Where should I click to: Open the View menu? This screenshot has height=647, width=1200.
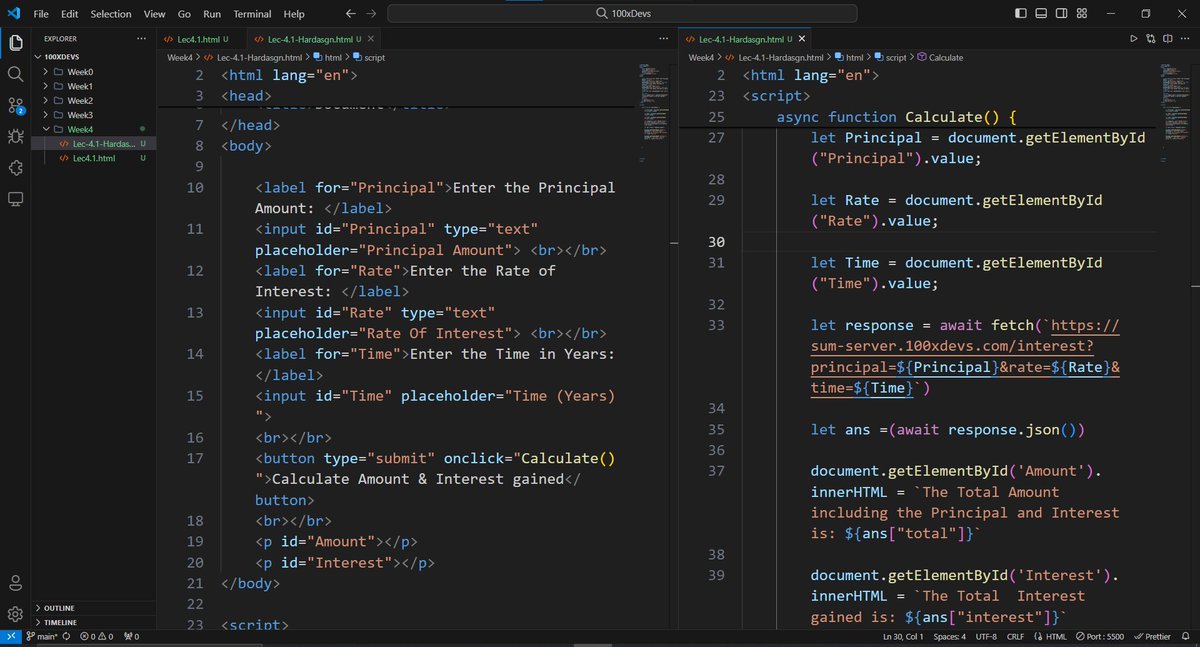[155, 14]
